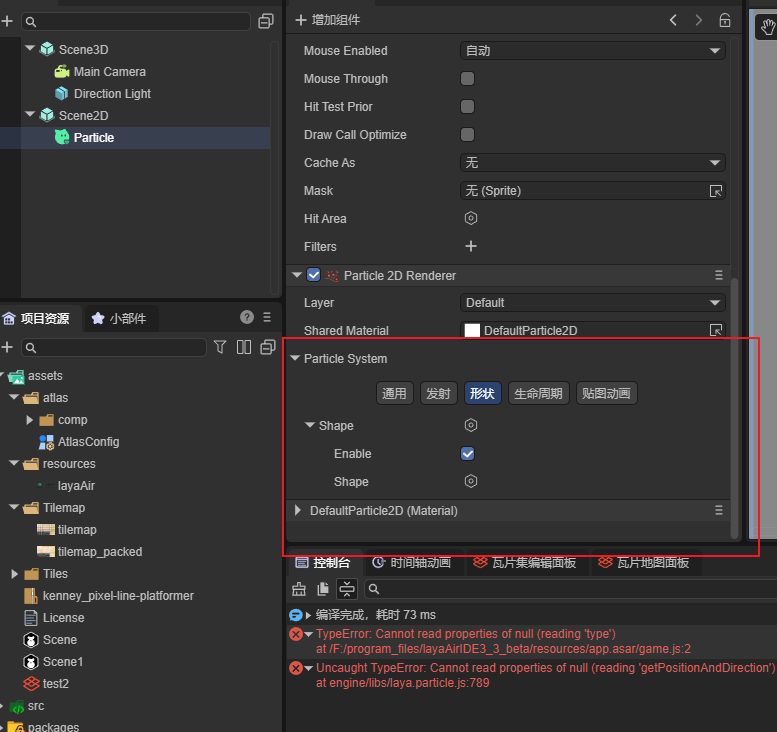
Task: Switch to the 小部件 tab
Action: (119, 318)
